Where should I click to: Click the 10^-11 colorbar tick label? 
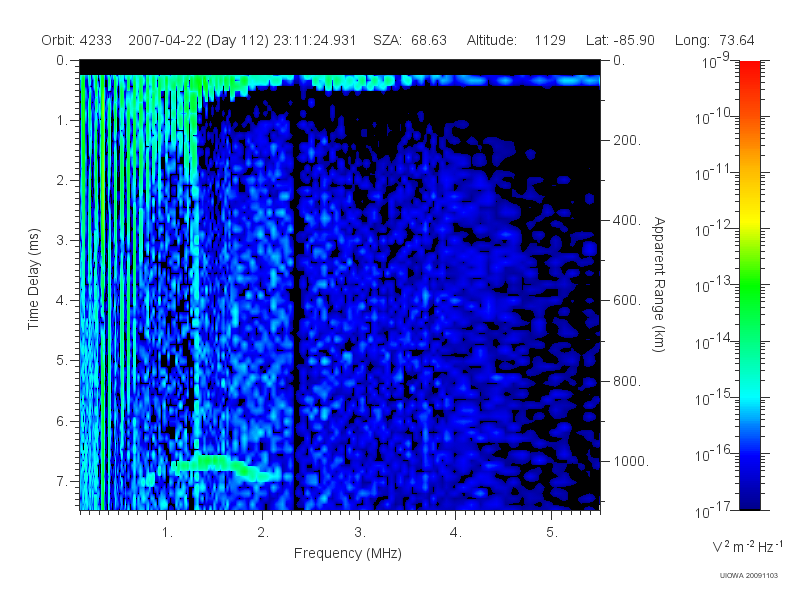(713, 173)
